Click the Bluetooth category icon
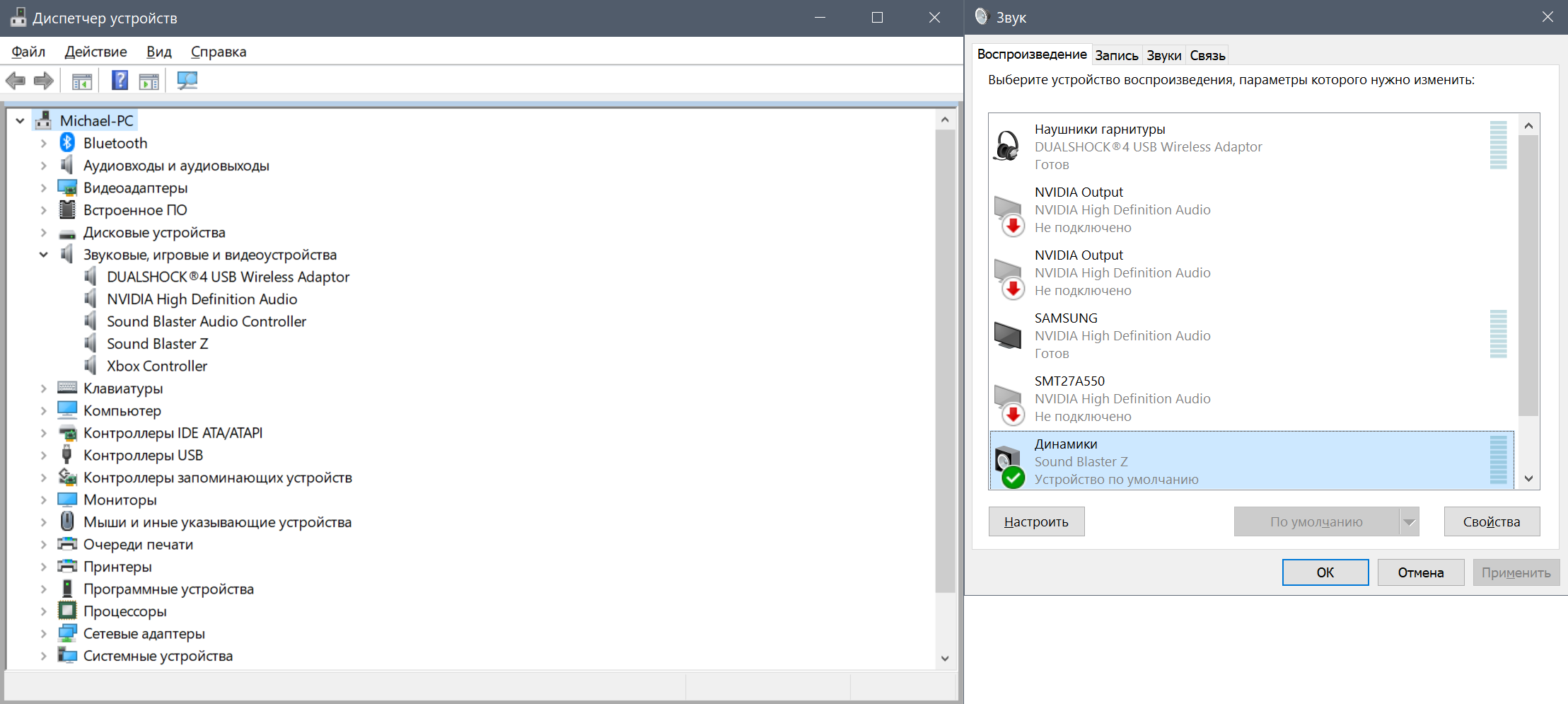 click(67, 143)
